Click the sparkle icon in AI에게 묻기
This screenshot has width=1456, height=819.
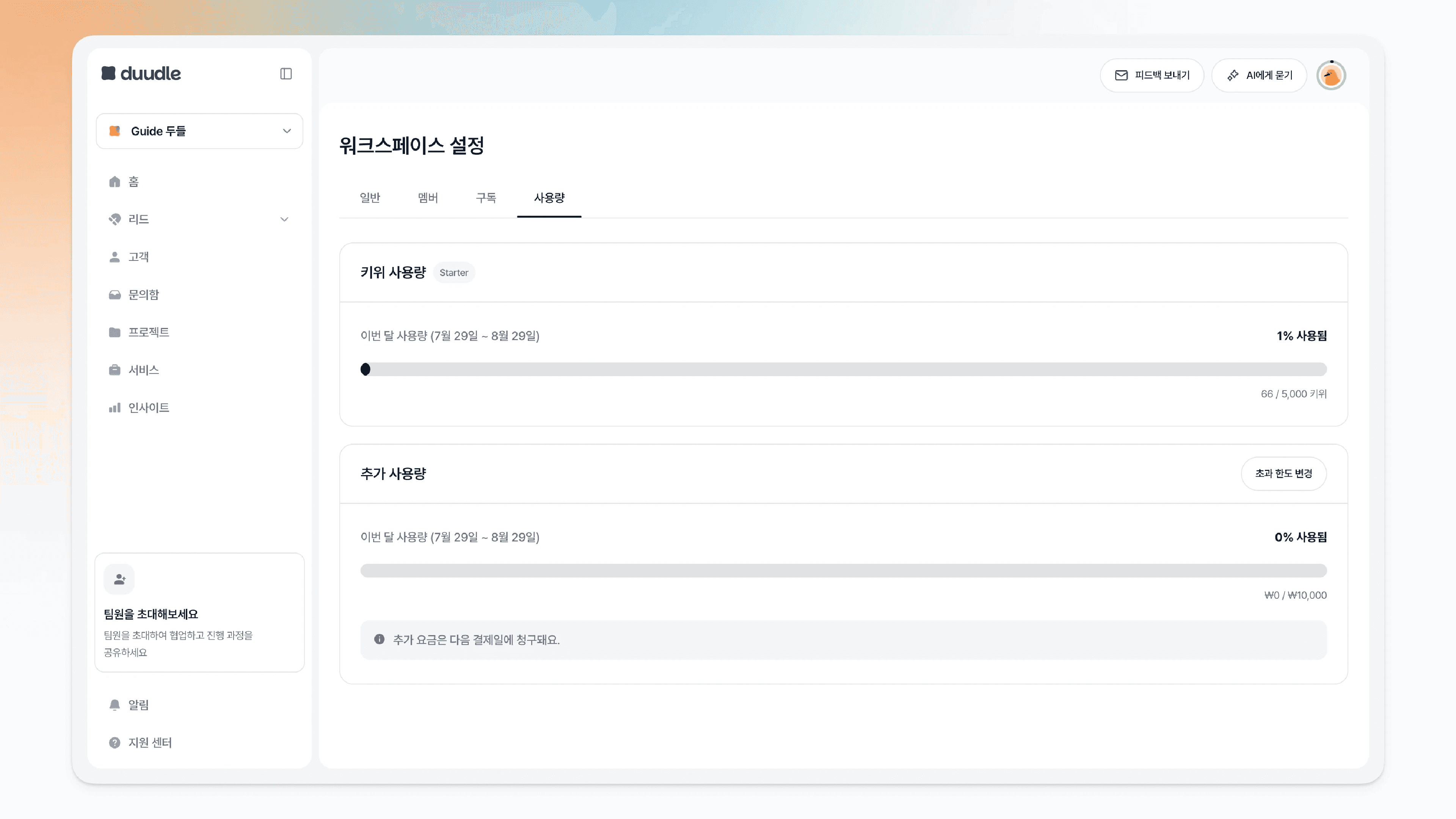(1233, 75)
